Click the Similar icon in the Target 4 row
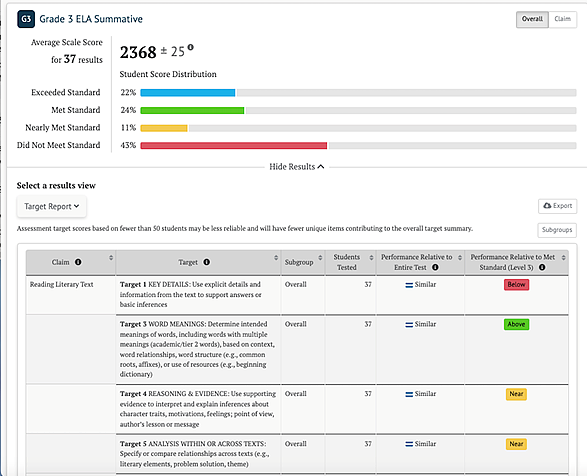The image size is (587, 476). 409,394
